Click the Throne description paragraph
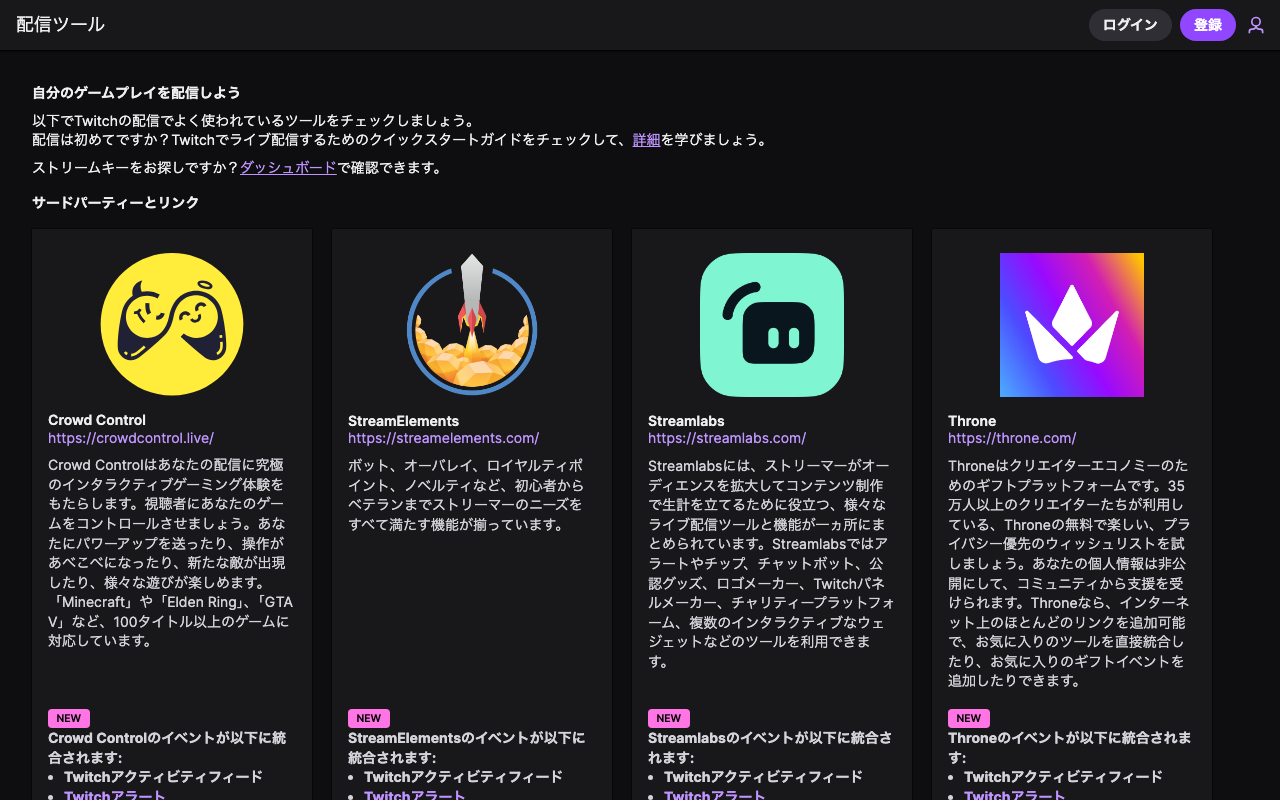This screenshot has width=1280, height=800. [1070, 573]
